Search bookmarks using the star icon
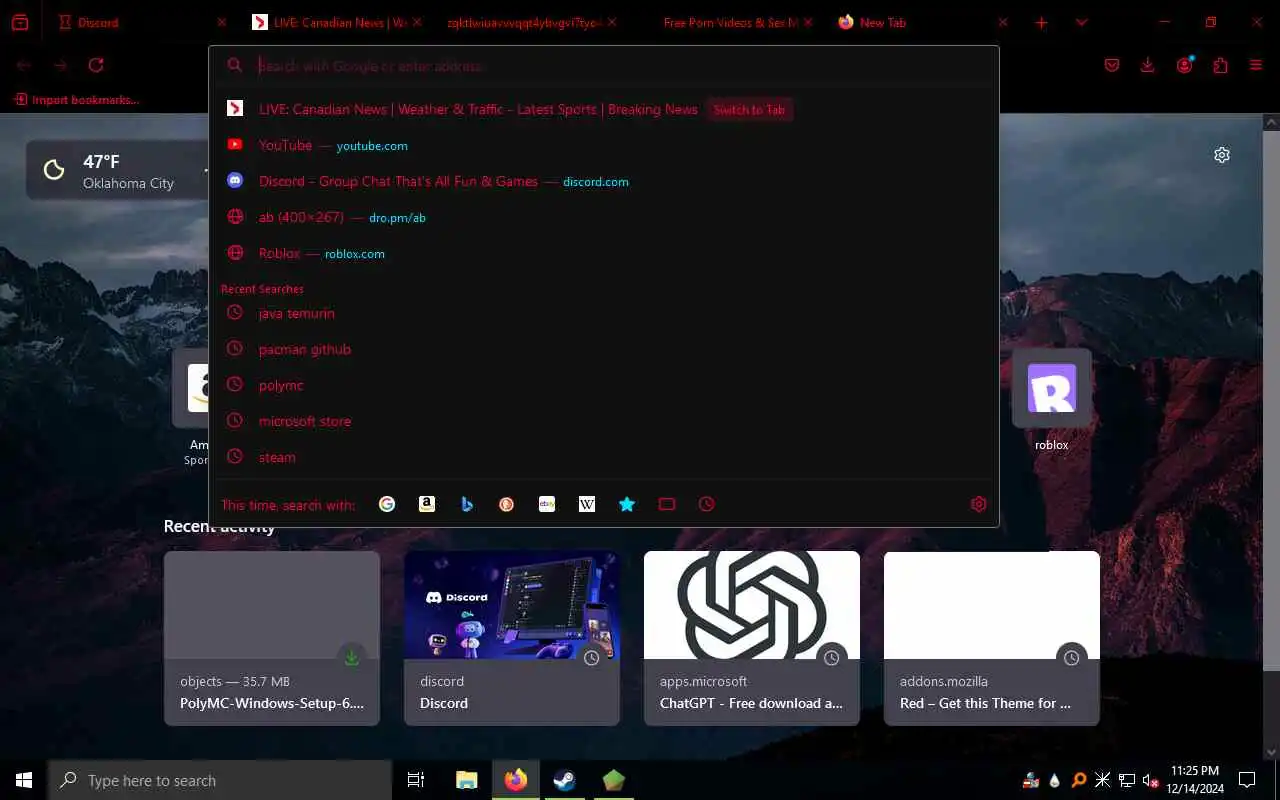 coord(627,504)
